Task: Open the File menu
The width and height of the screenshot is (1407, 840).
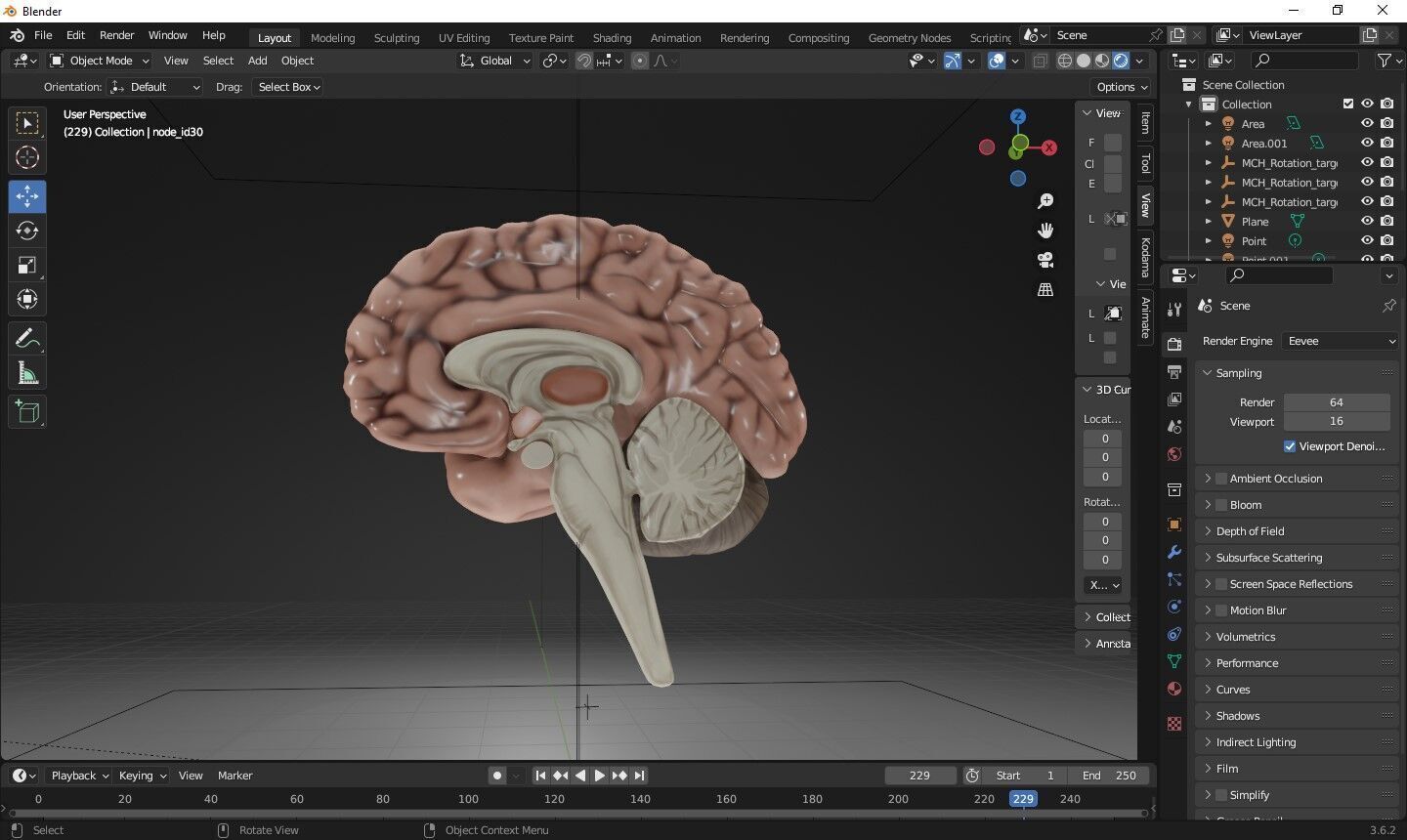Action: point(43,35)
